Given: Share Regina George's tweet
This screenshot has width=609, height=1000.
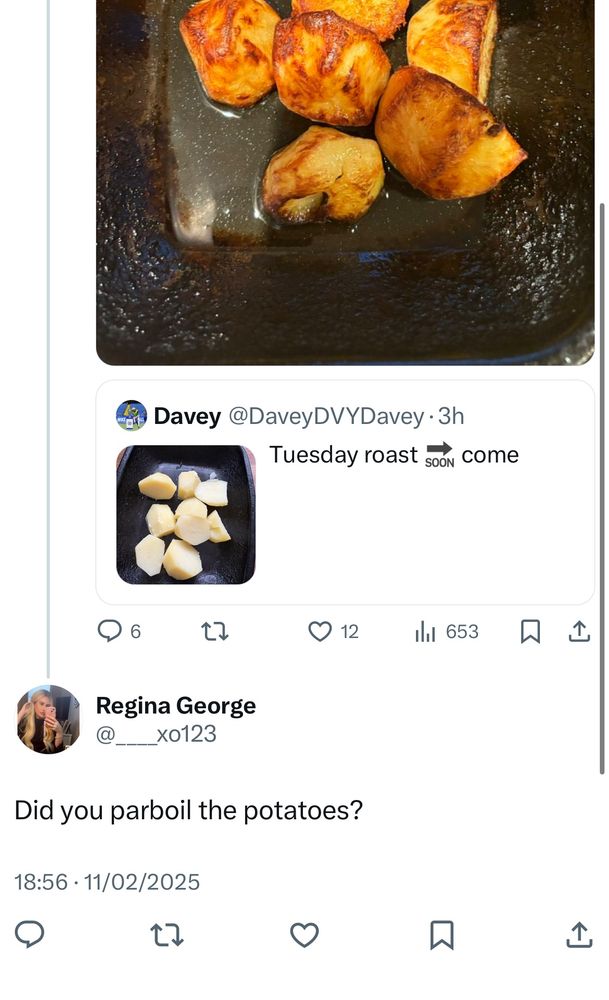Looking at the screenshot, I should [579, 934].
